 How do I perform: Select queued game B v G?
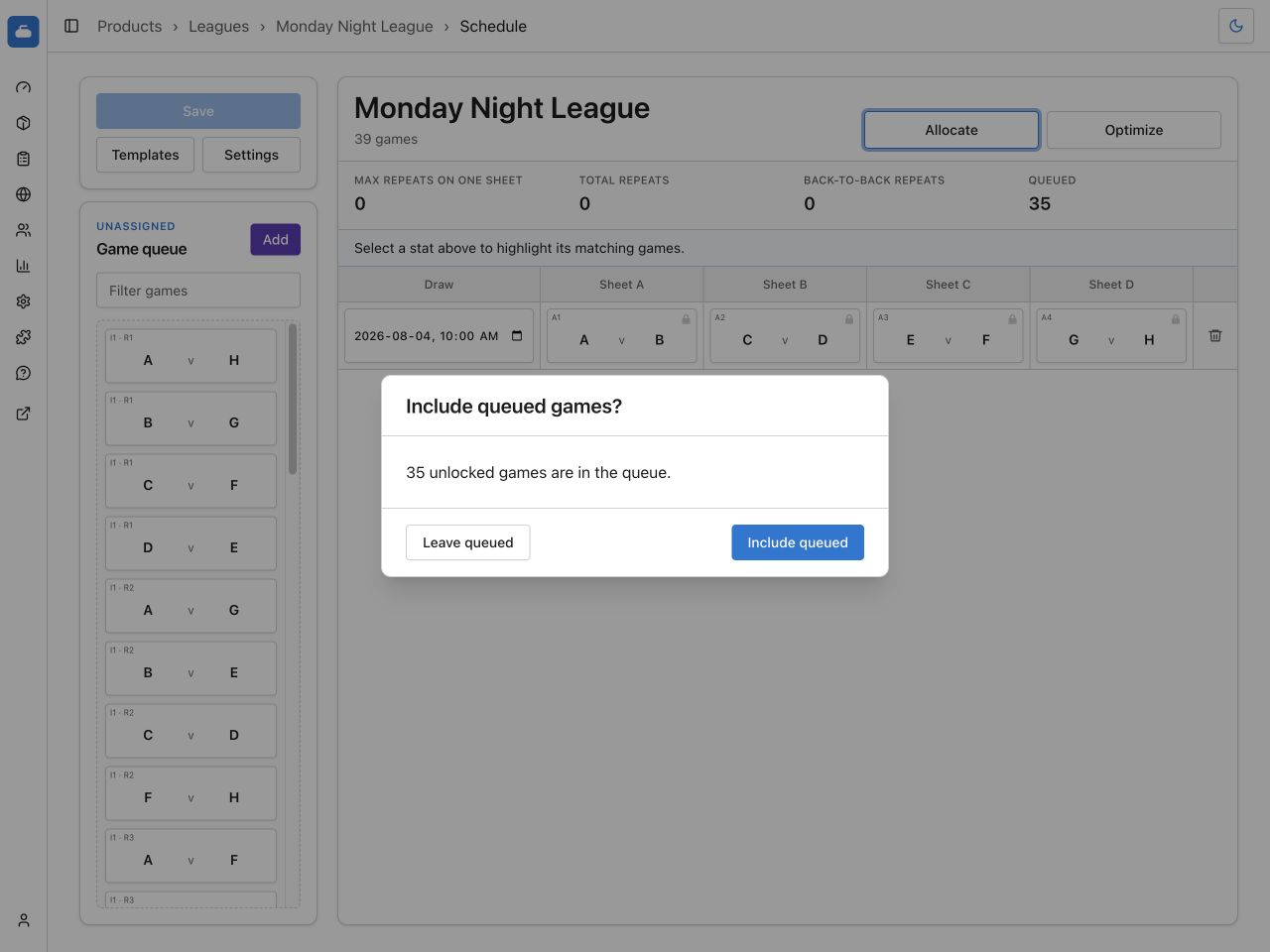(x=190, y=418)
